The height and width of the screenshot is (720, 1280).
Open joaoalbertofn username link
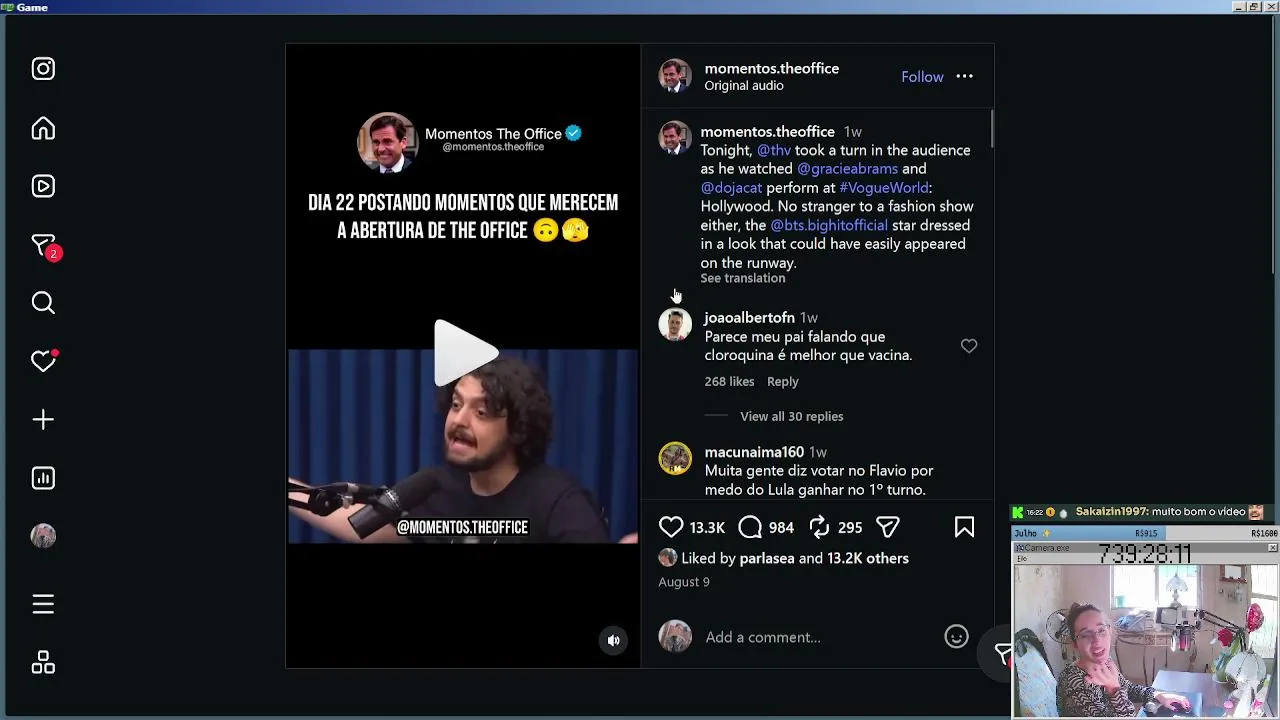pos(749,318)
